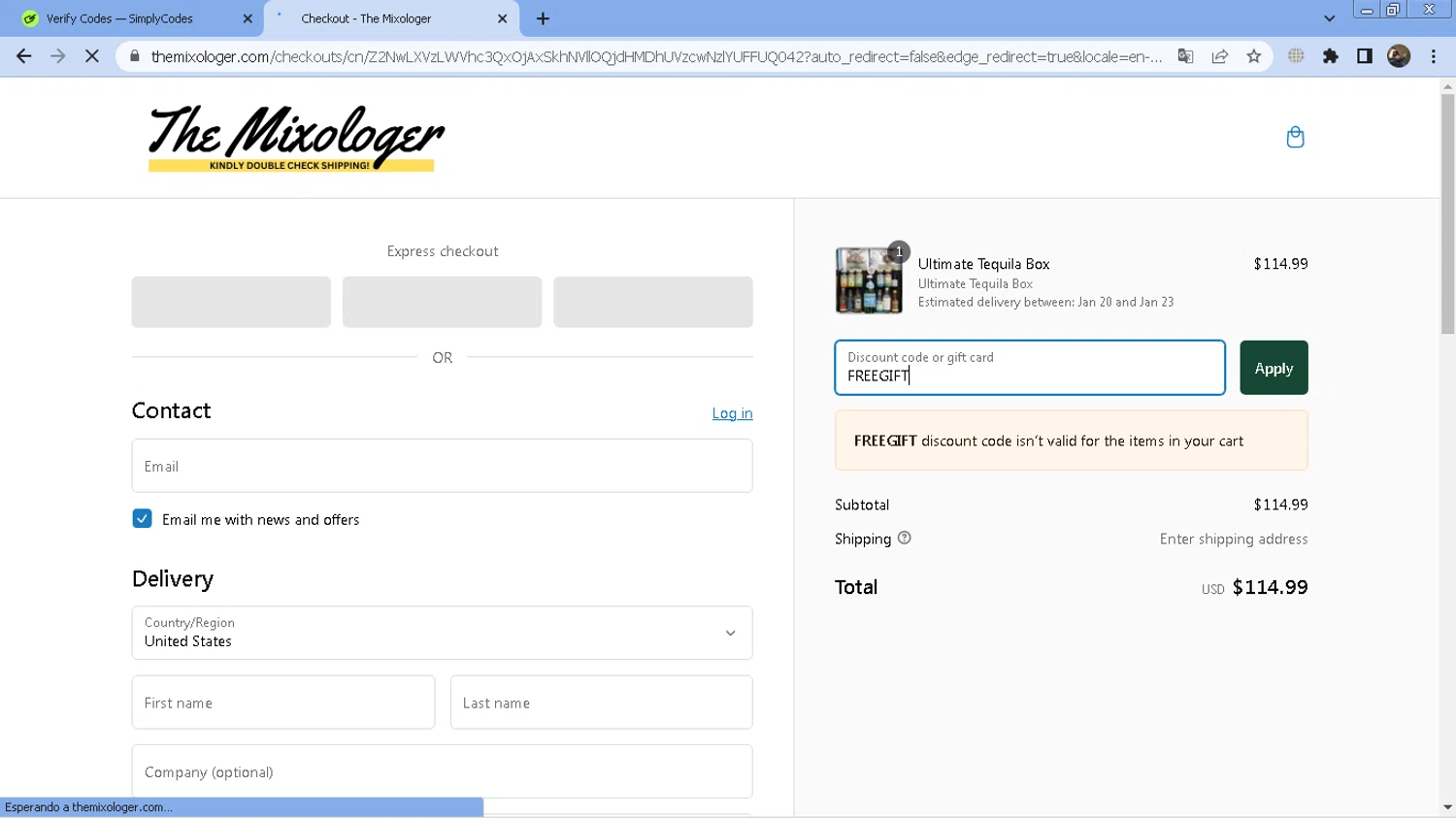Open the shopping bag cart icon
This screenshot has width=1456, height=818.
(1295, 137)
